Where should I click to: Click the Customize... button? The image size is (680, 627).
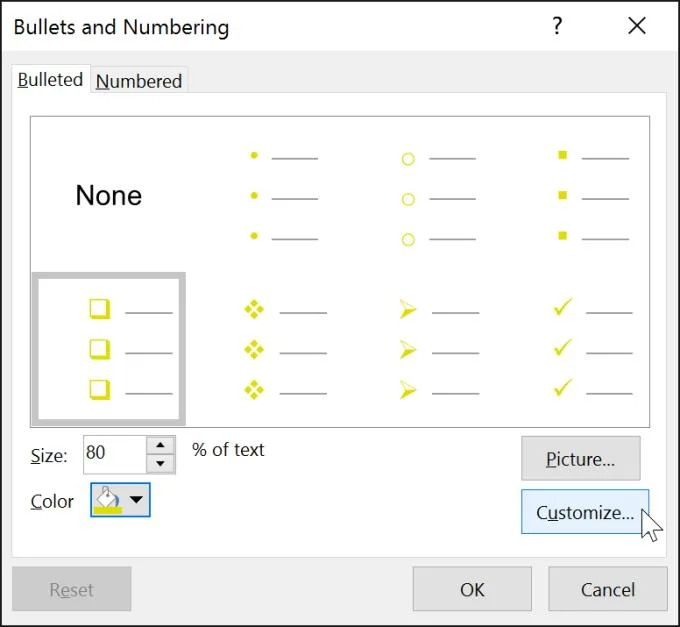pyautogui.click(x=585, y=512)
